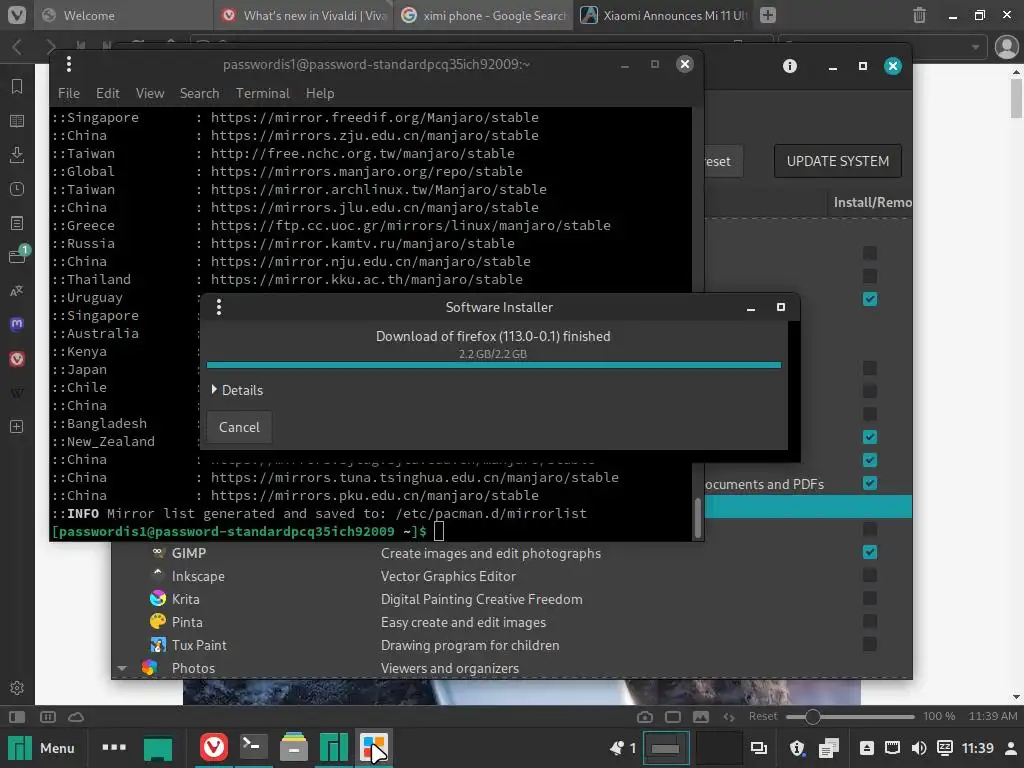1024x768 pixels.
Task: Open closed tabs trash icon
Action: (919, 15)
